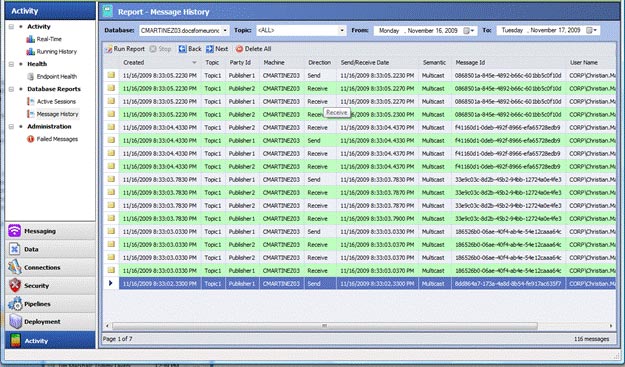Collapse the Database Reports tree group

(11, 89)
